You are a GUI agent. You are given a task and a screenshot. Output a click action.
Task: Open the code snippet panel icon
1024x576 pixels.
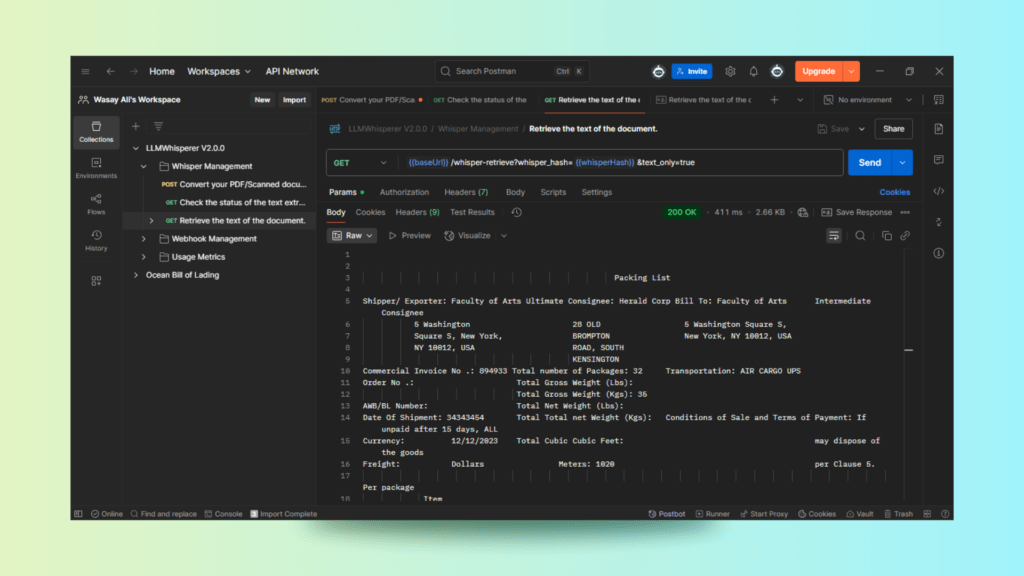click(938, 191)
